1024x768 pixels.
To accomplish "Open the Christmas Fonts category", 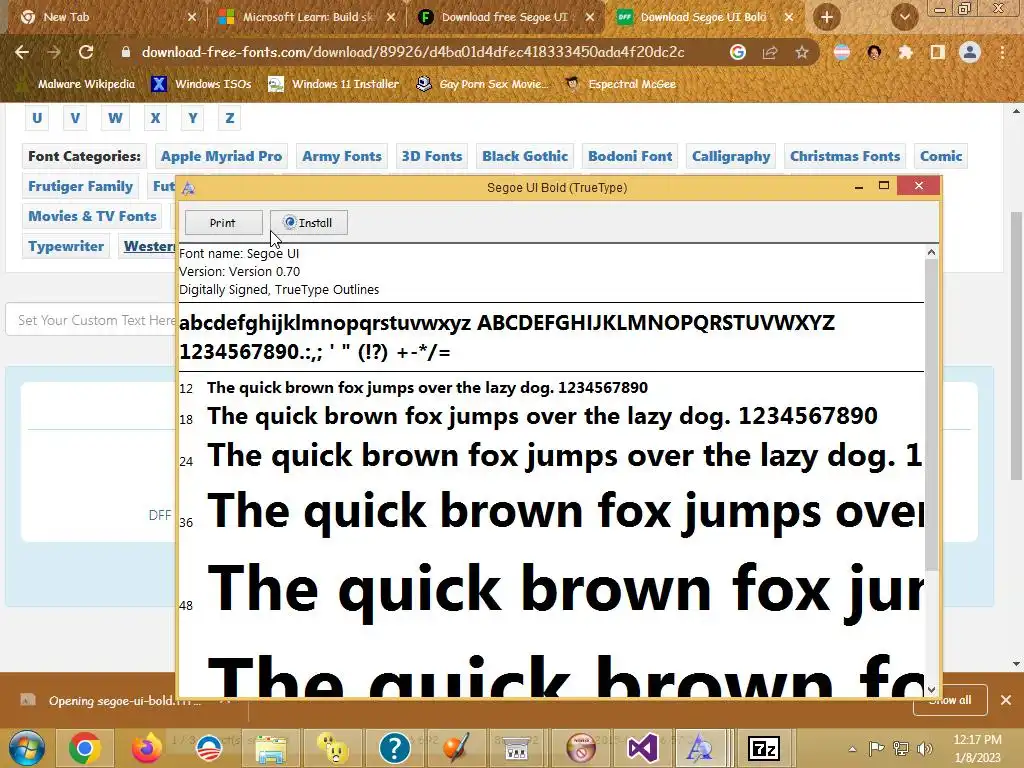I will click(x=845, y=157).
